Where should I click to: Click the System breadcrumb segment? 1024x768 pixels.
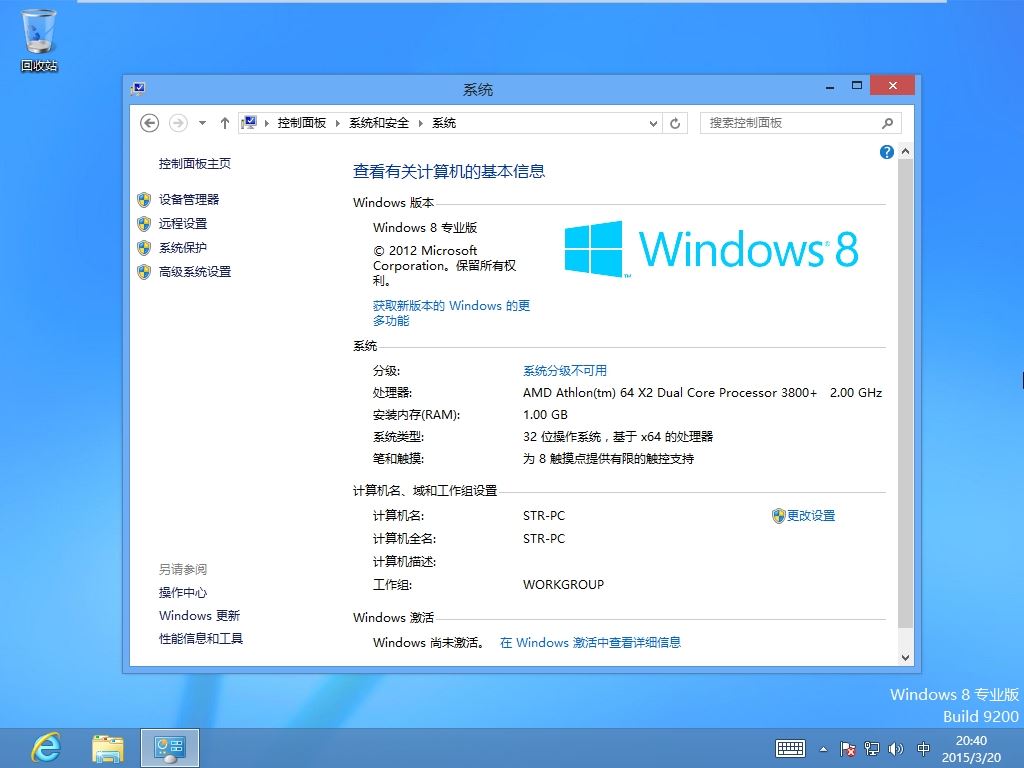[444, 123]
